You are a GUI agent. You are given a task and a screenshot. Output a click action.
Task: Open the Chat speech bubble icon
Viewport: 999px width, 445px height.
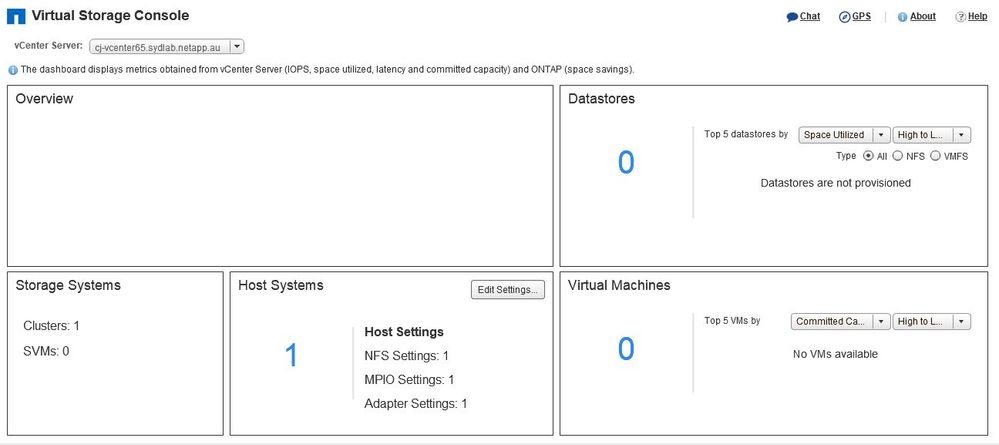[792, 17]
